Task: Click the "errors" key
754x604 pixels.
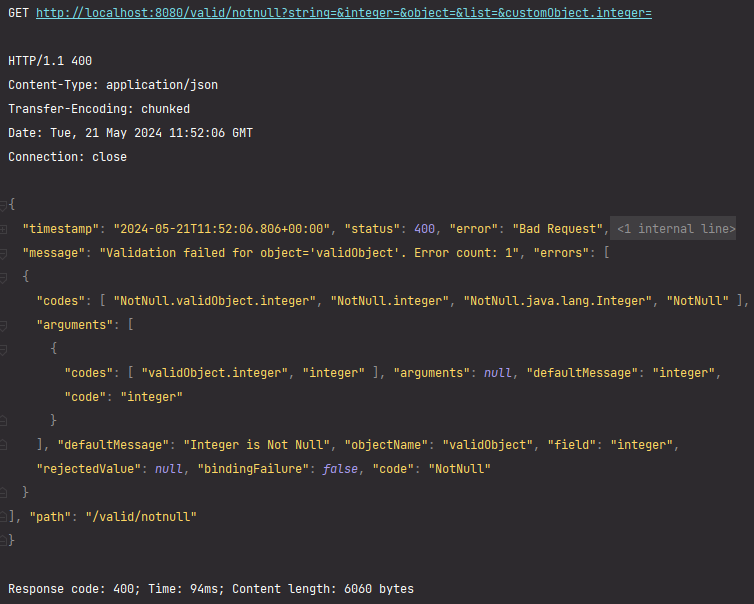Action: click(561, 253)
